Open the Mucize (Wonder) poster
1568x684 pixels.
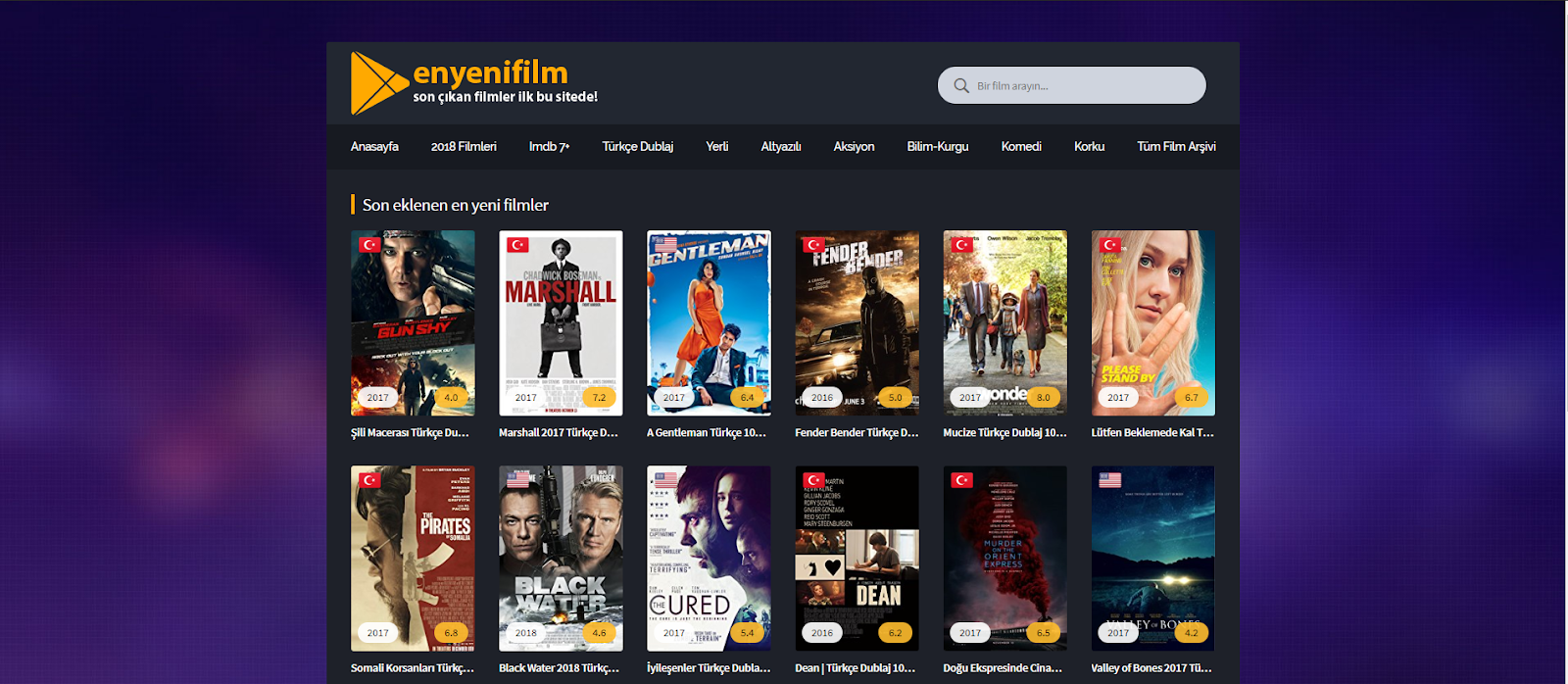coord(1004,323)
